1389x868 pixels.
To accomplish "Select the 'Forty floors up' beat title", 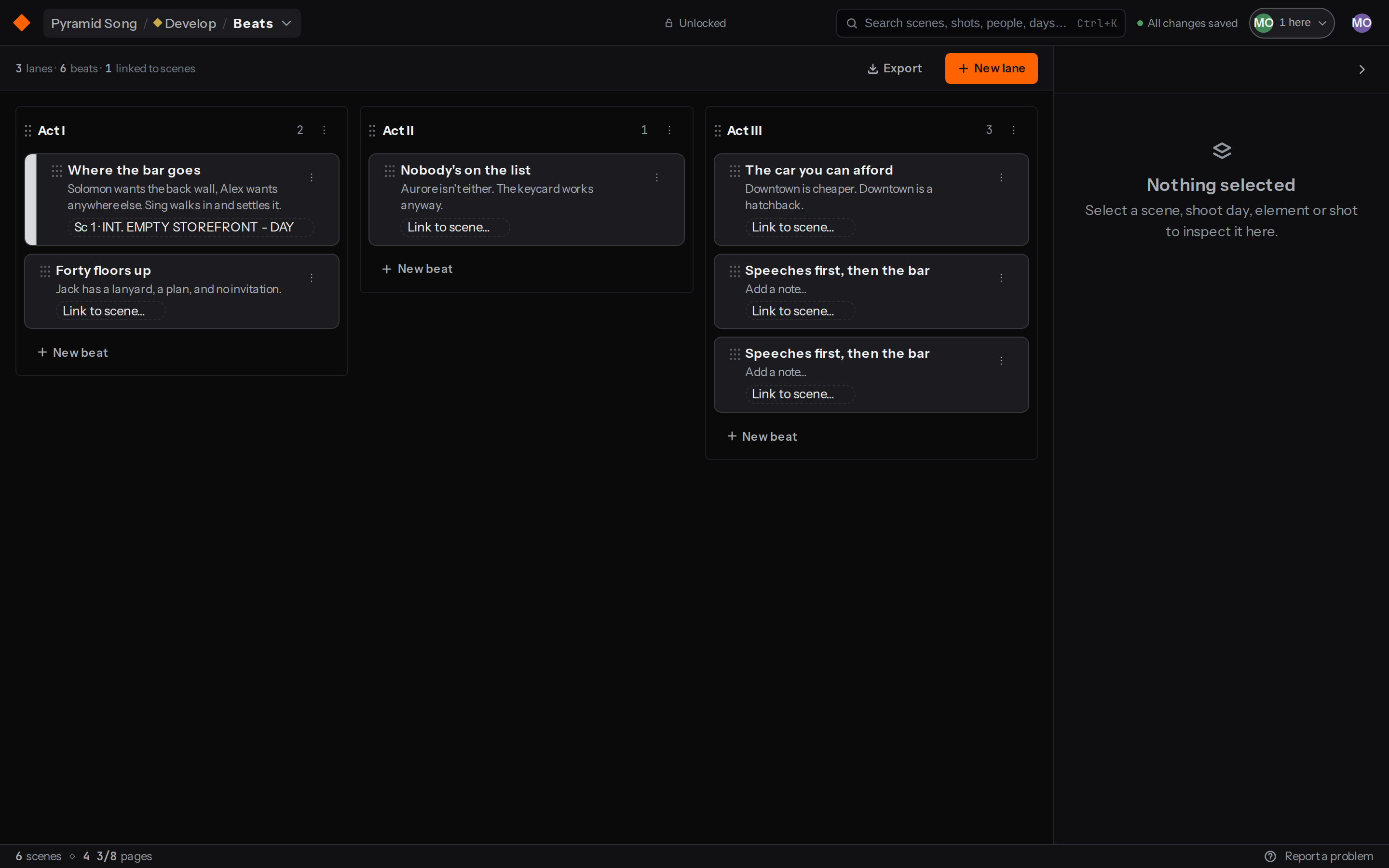I will pyautogui.click(x=103, y=271).
